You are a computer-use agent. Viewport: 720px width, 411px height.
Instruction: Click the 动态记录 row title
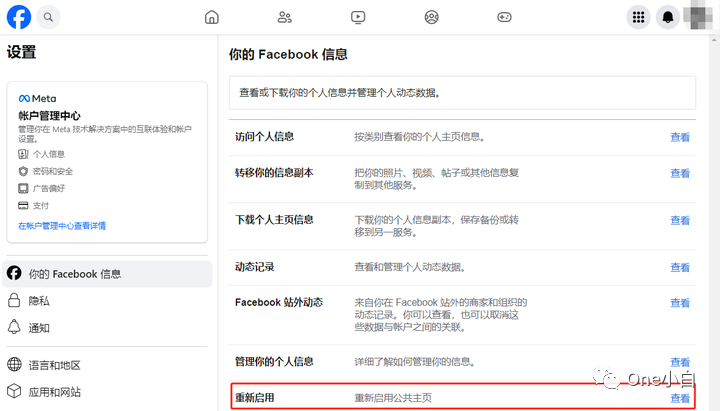[255, 267]
